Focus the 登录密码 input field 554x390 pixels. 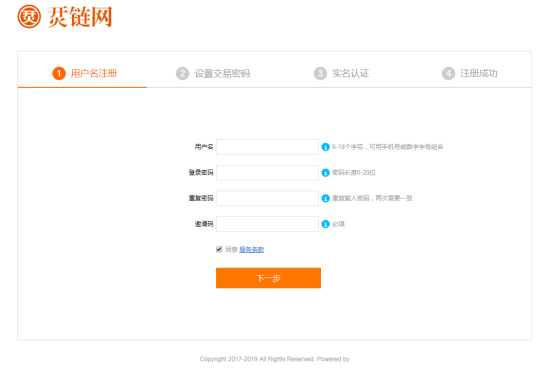[267, 173]
